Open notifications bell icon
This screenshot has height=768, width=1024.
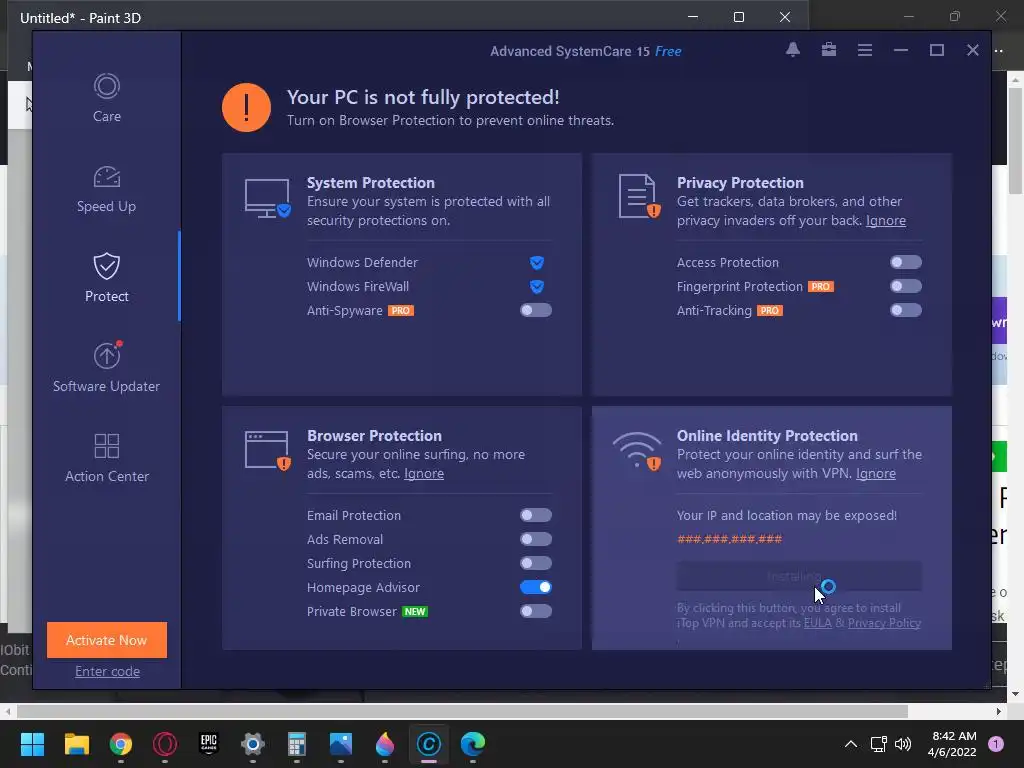[x=793, y=50]
